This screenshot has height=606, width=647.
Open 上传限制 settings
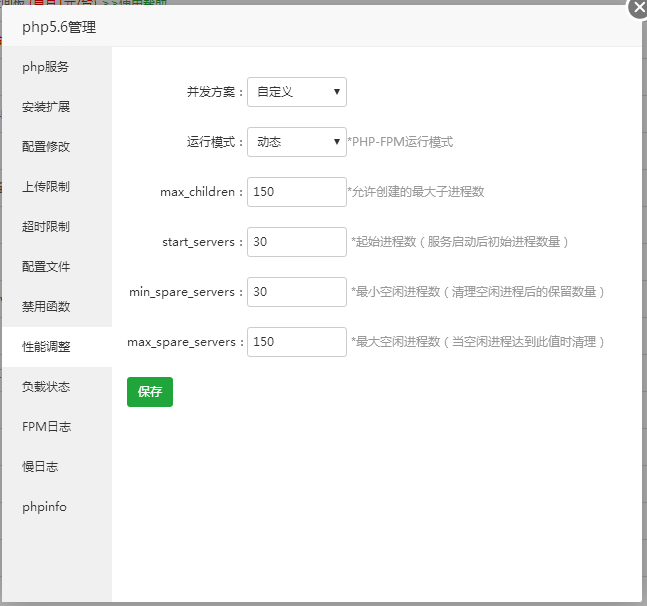coord(57,187)
